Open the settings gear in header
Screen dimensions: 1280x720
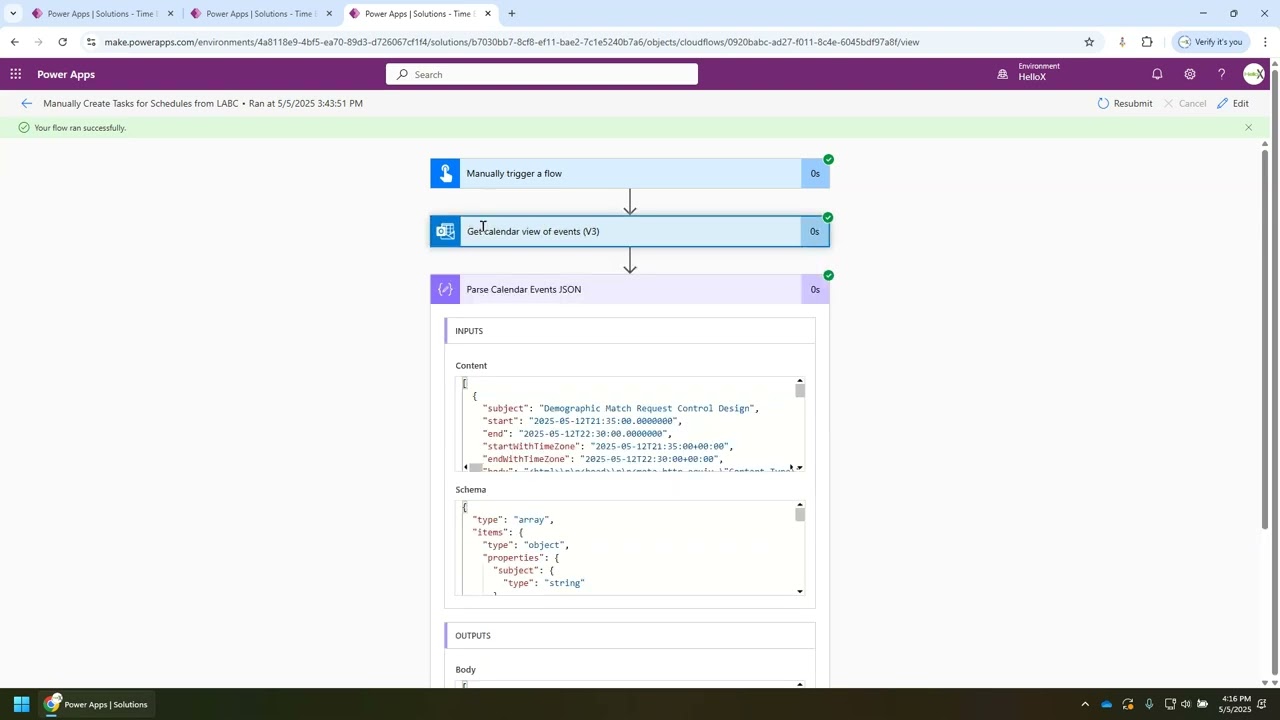click(x=1189, y=74)
